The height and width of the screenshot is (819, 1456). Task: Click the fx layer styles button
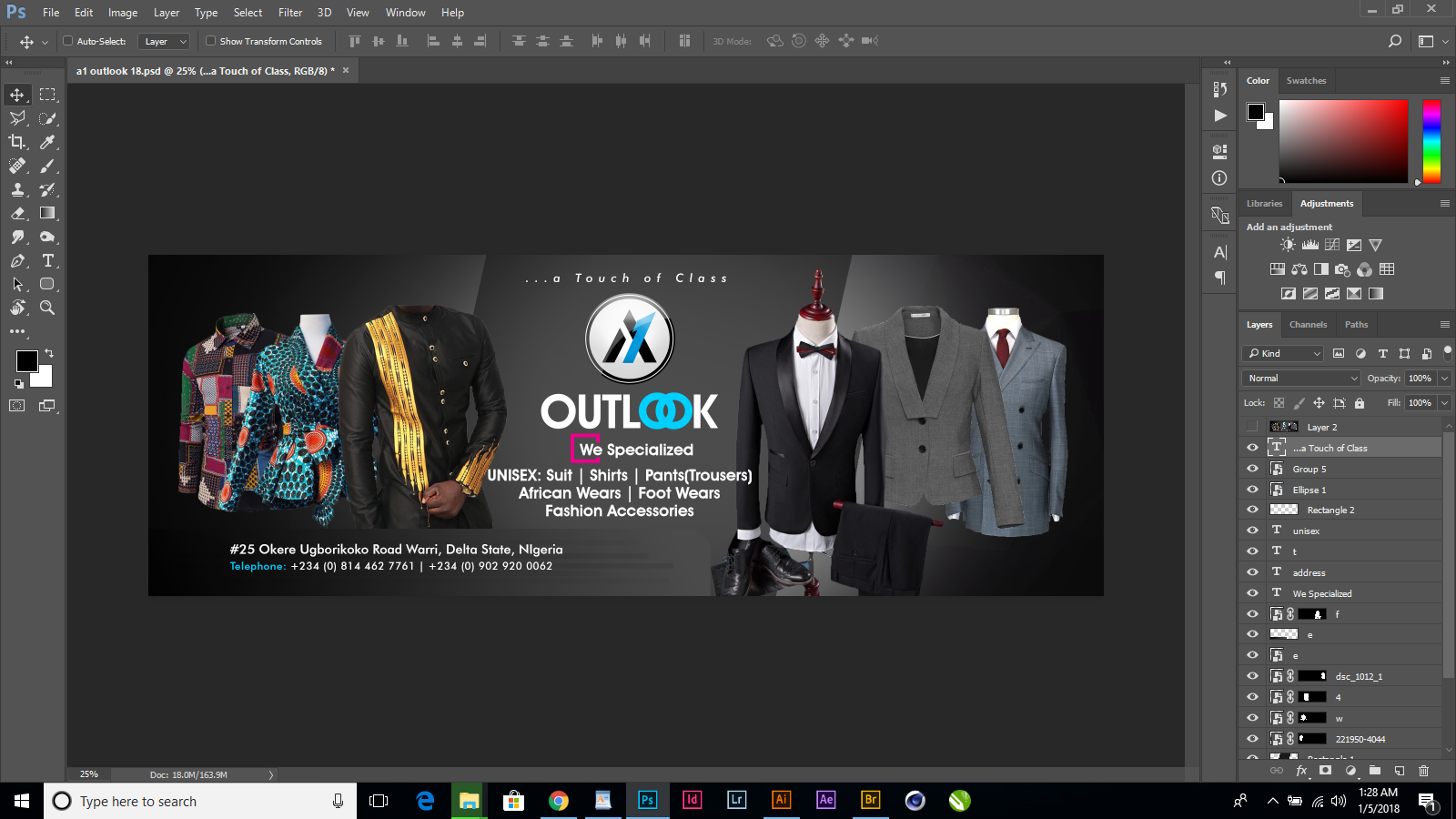pyautogui.click(x=1301, y=771)
